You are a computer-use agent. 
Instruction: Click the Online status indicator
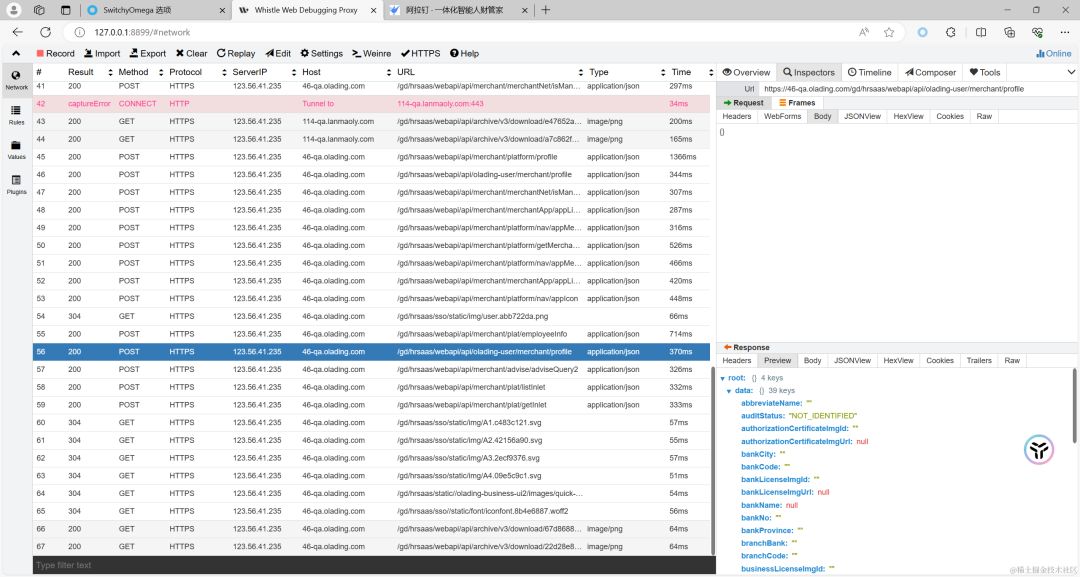(x=1054, y=53)
